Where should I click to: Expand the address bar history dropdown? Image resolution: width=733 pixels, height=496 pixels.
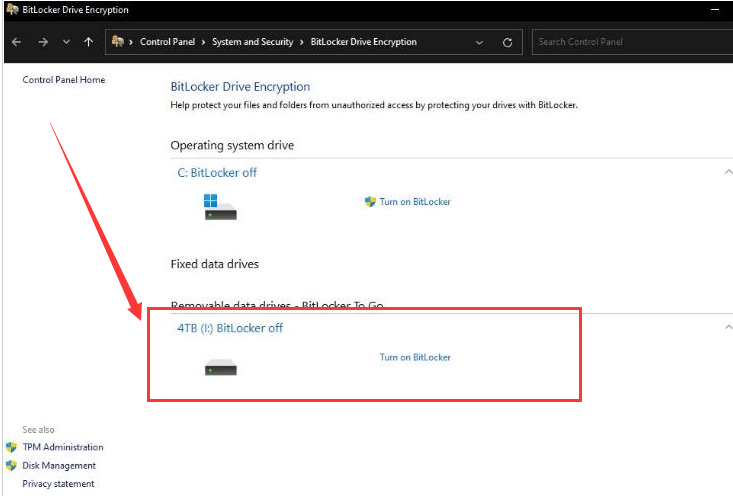click(x=479, y=43)
